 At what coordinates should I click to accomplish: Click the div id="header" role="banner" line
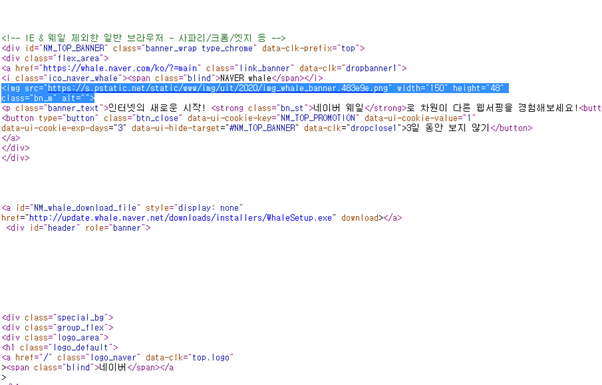(78, 228)
